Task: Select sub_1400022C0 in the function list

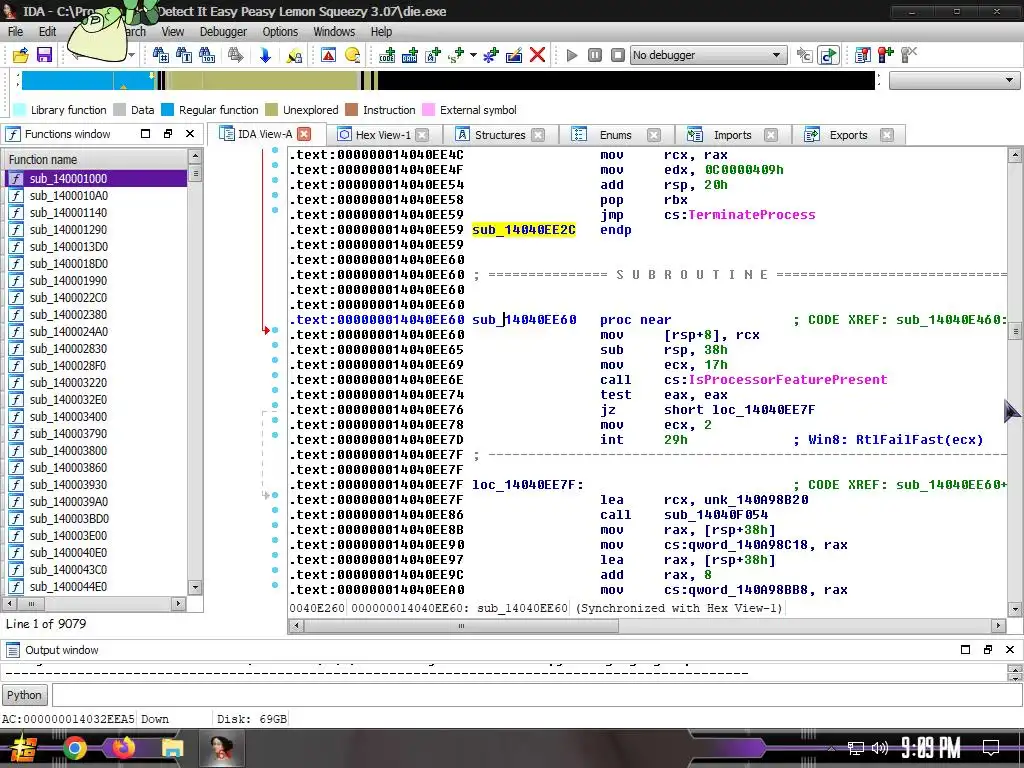Action: click(96, 297)
